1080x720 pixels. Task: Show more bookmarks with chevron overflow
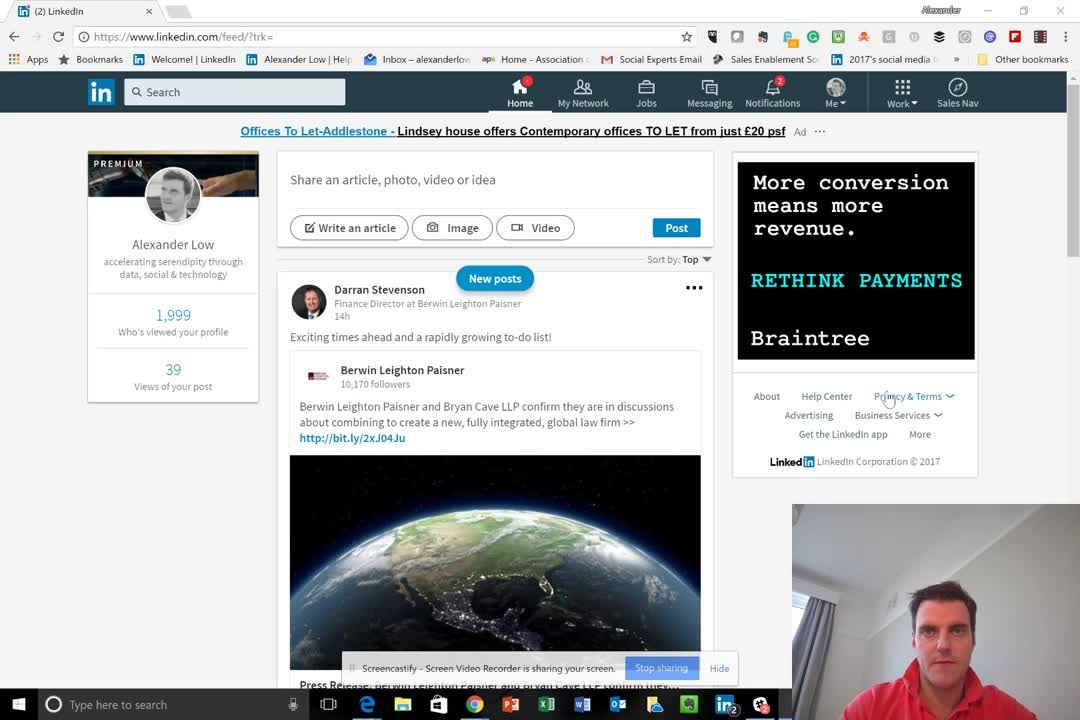[x=956, y=59]
